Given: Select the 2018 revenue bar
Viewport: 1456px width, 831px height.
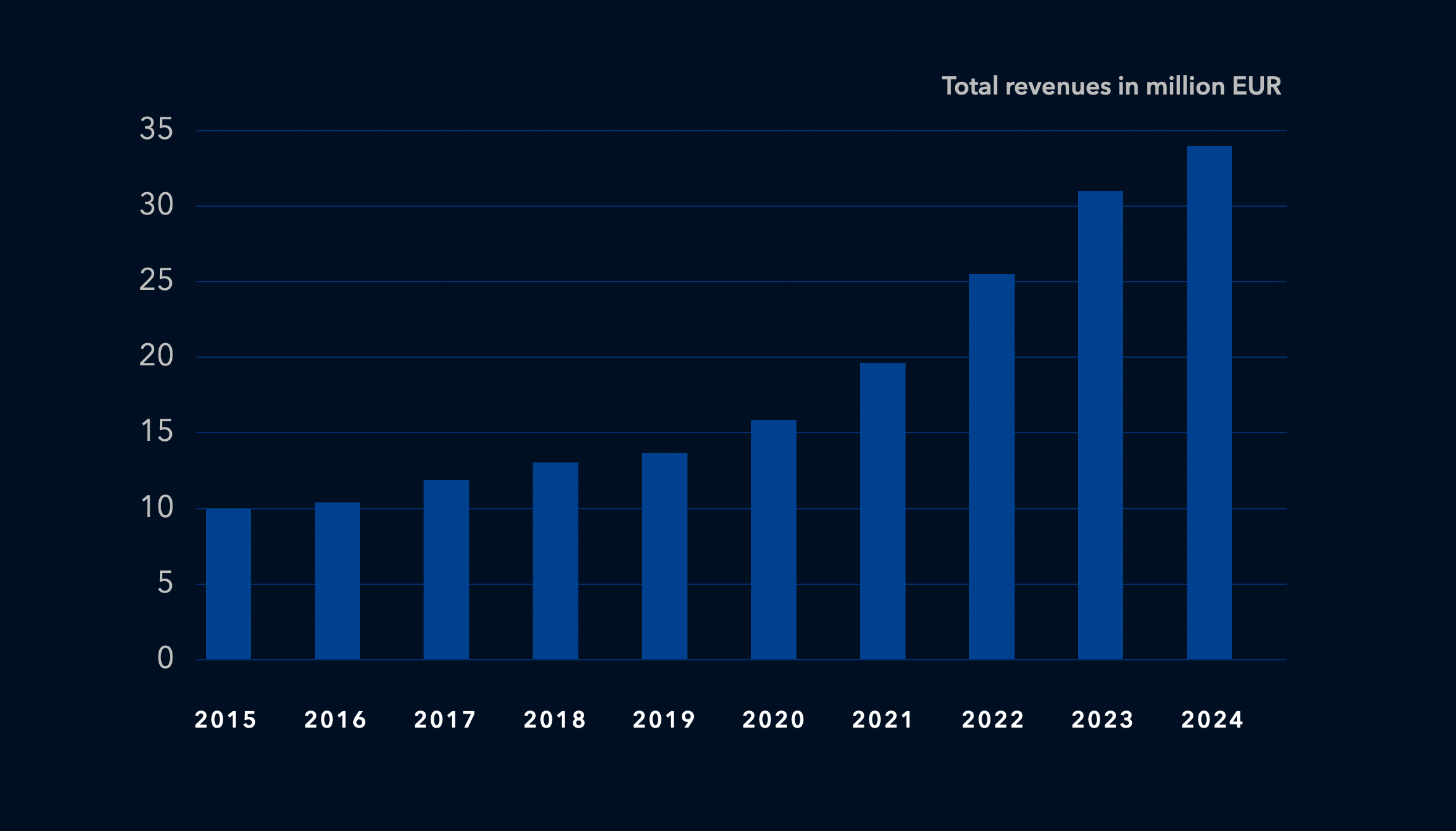Looking at the screenshot, I should (x=556, y=561).
